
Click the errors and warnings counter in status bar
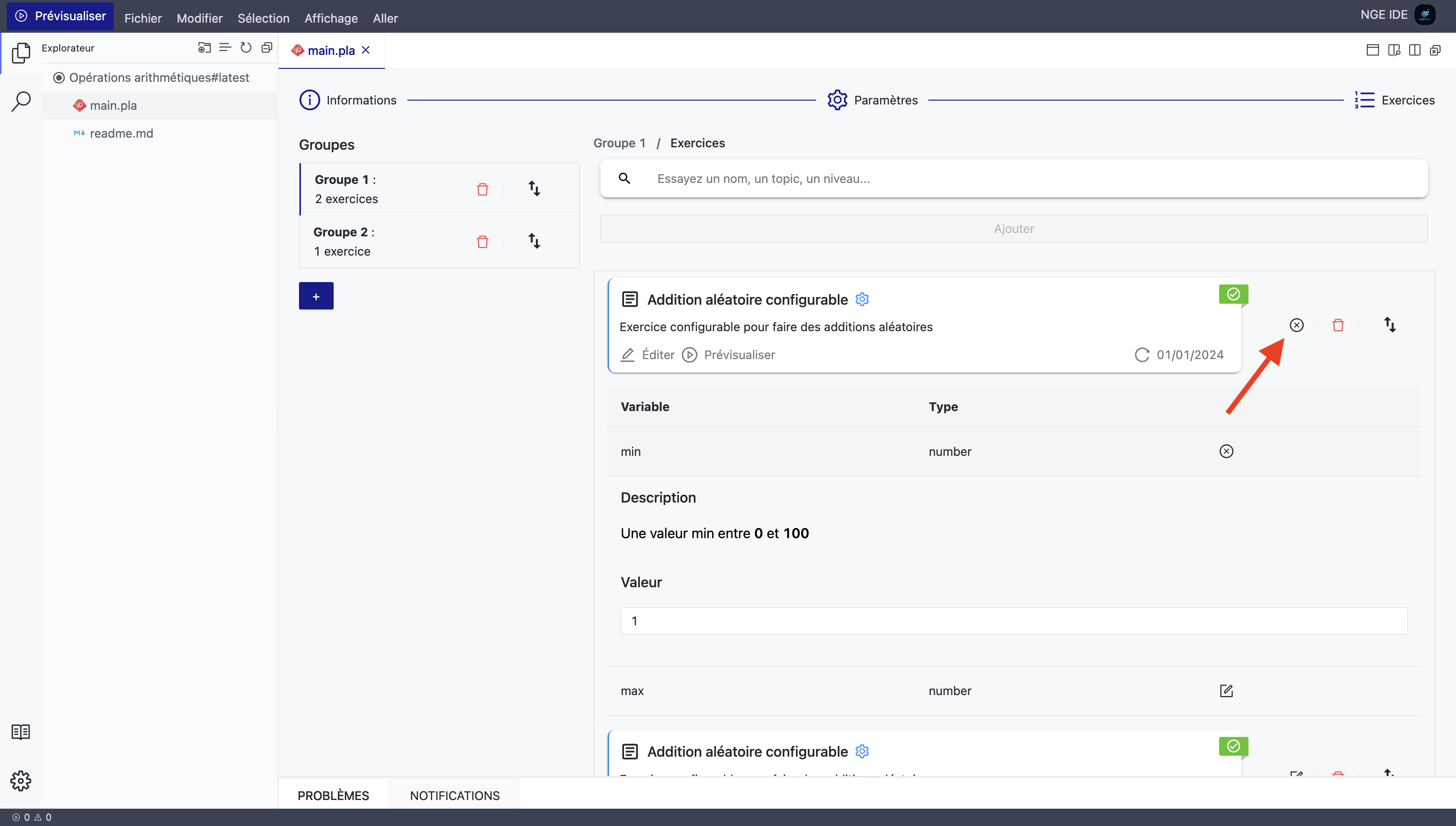pos(32,817)
